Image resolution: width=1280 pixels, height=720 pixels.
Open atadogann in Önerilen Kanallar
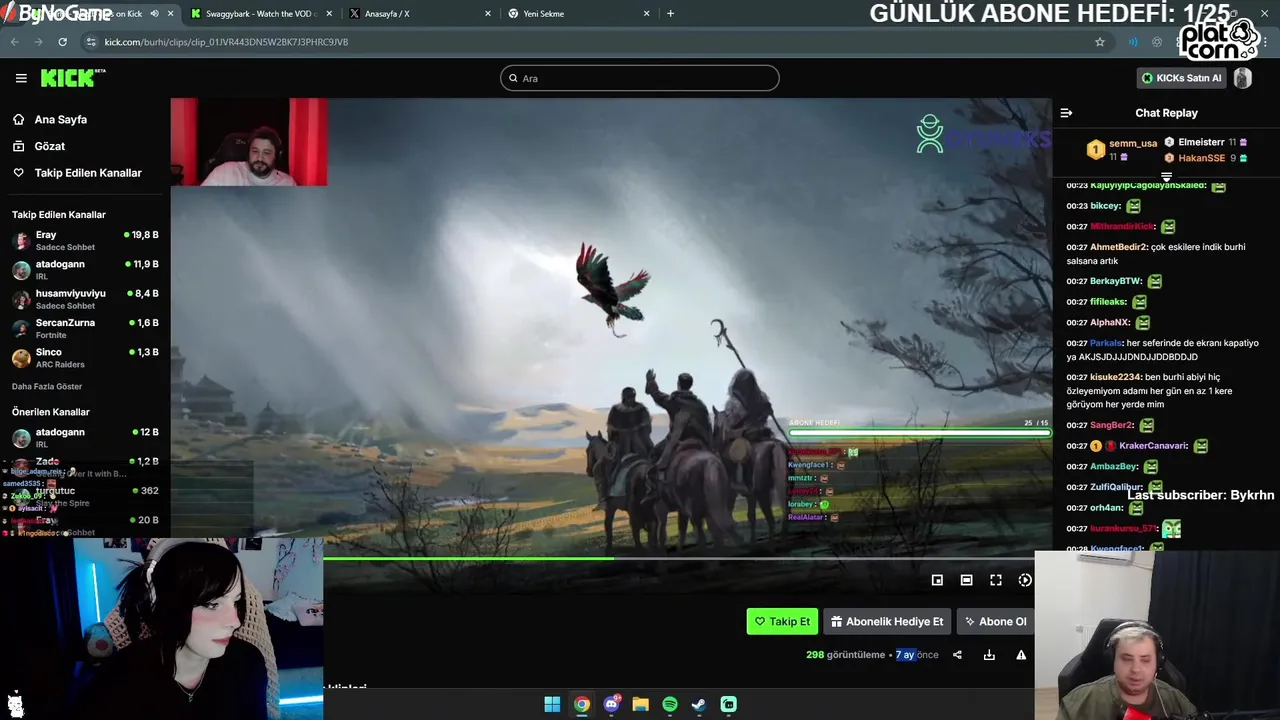(84, 437)
